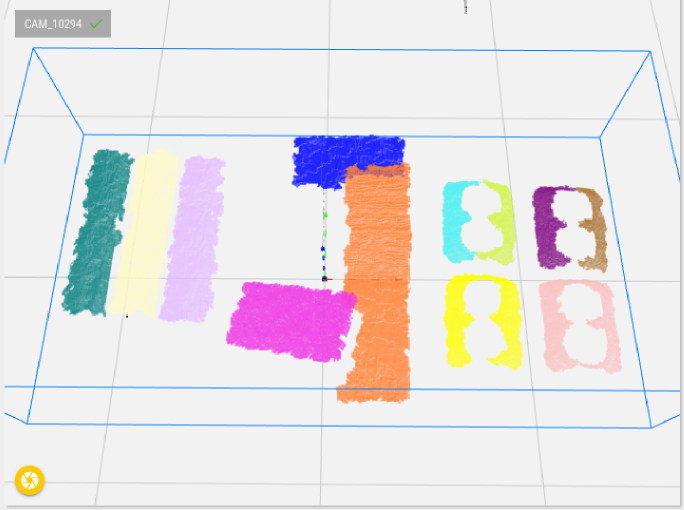The height and width of the screenshot is (510, 684).
Task: Click the yellow camera shutter snapshot icon
Action: tap(30, 481)
